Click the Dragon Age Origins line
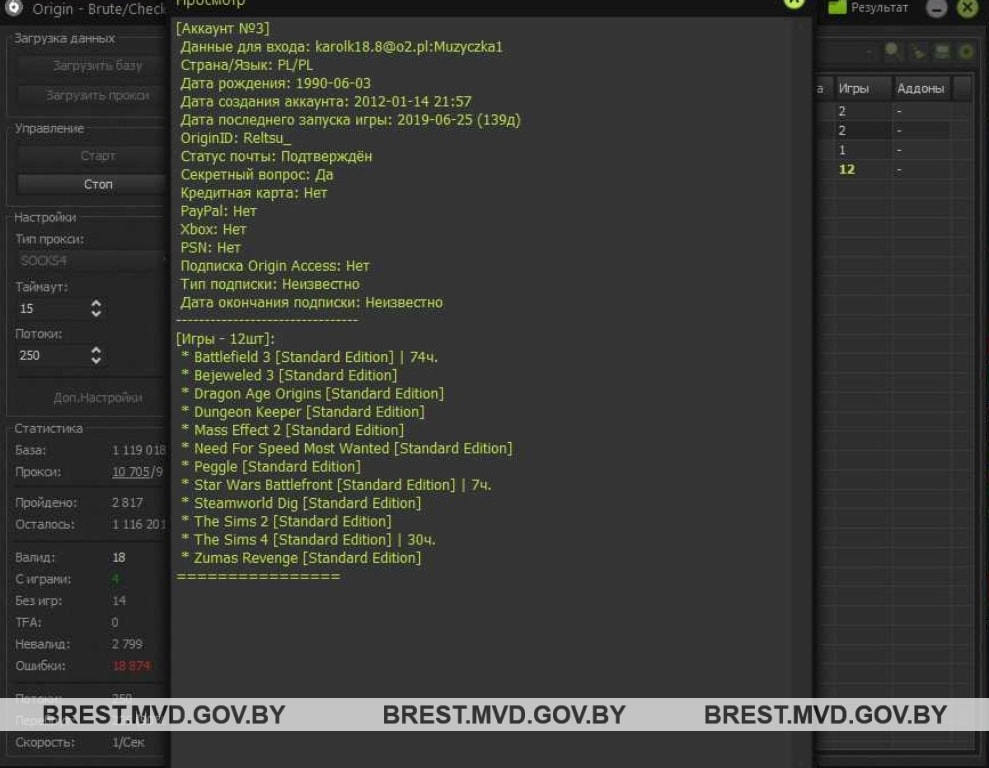This screenshot has height=768, width=989. tap(312, 394)
